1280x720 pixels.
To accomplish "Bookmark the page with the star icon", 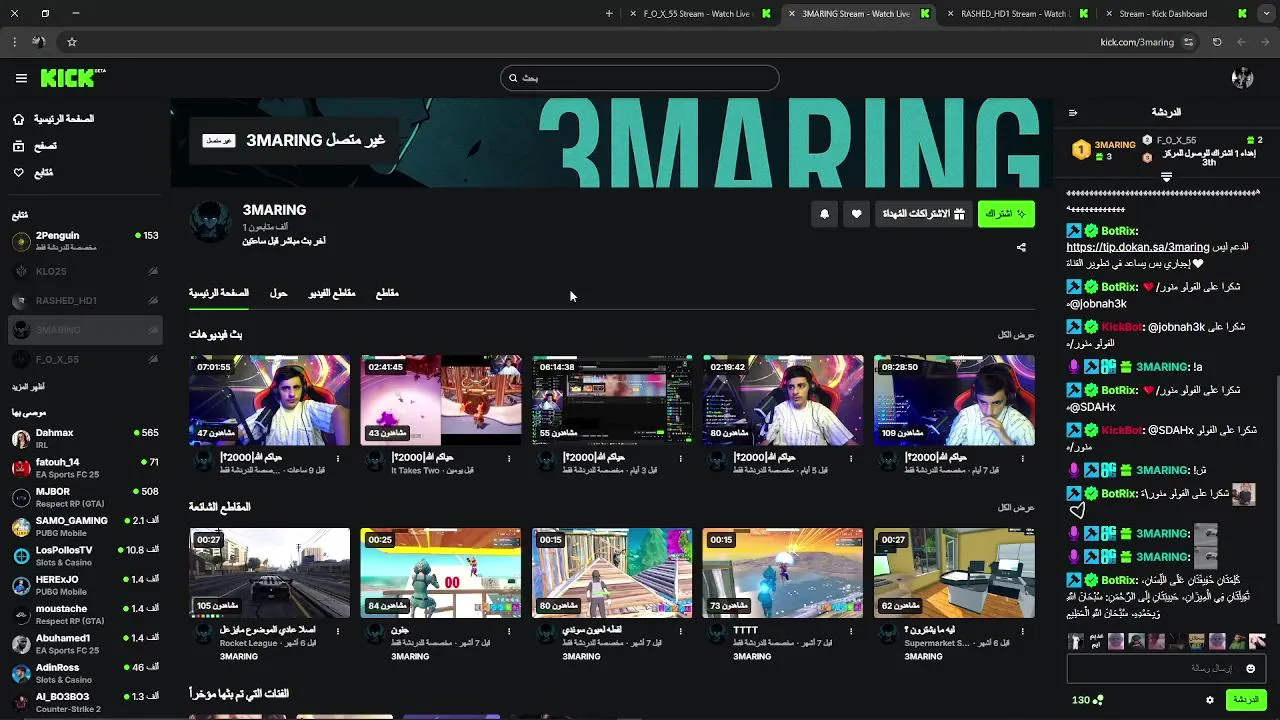I will [72, 42].
